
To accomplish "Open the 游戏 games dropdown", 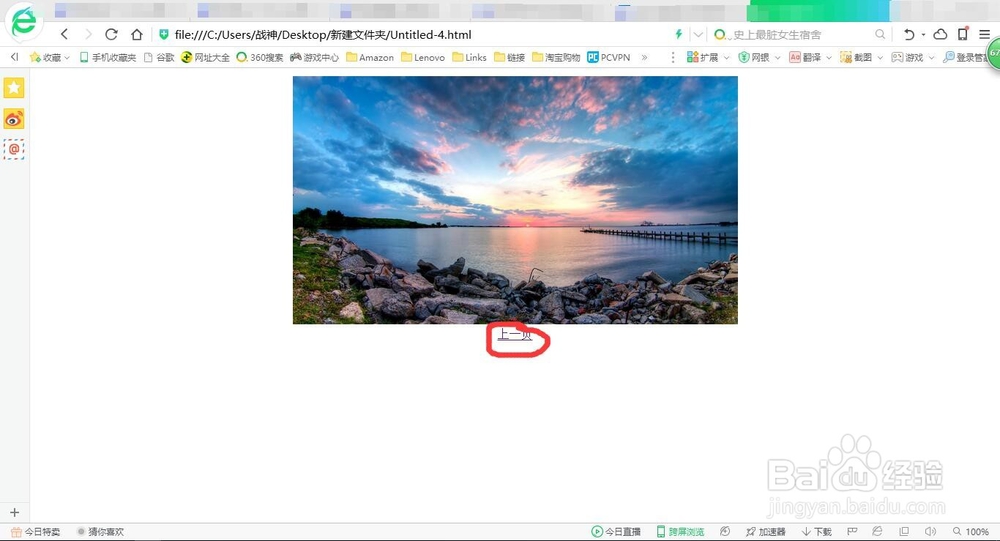I will click(913, 57).
